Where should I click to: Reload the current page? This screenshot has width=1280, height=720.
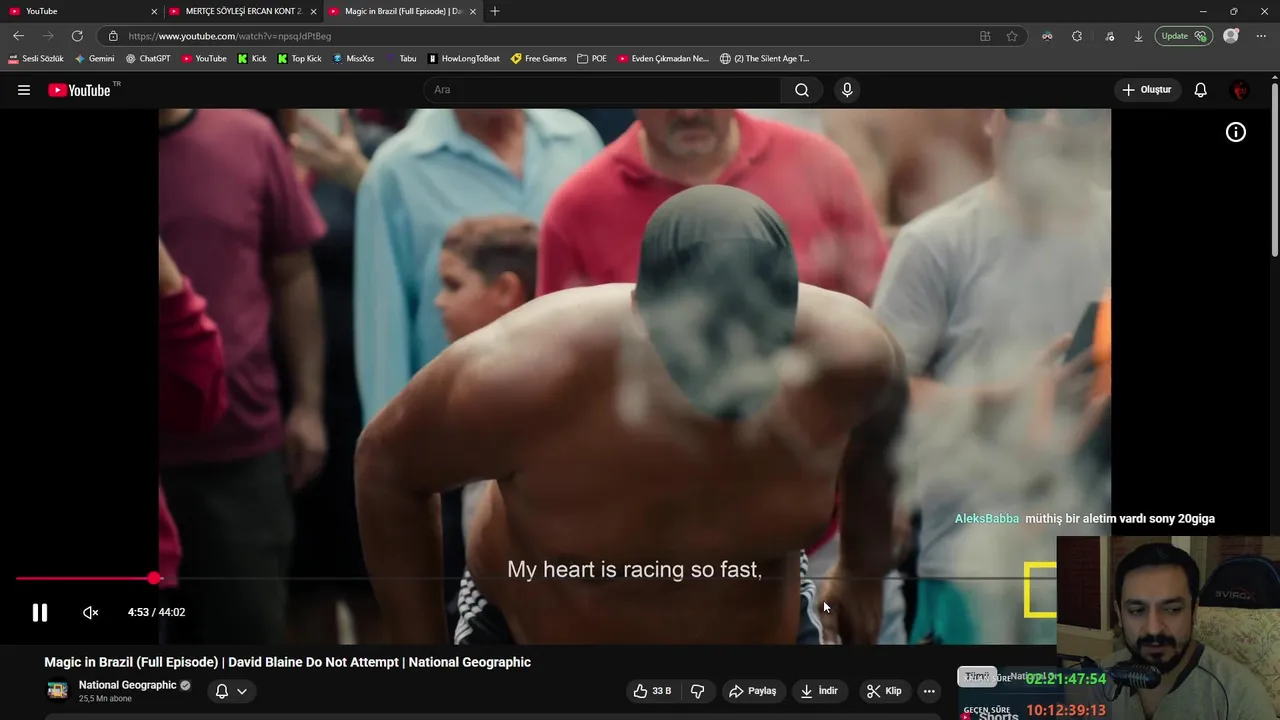click(x=77, y=36)
